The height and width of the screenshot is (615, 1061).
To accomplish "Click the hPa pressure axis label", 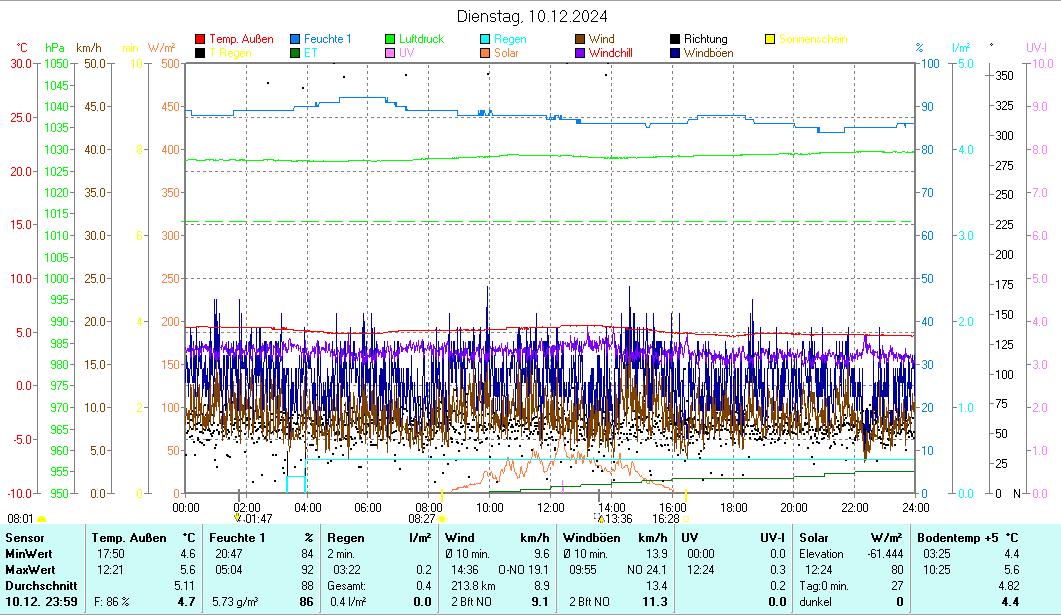I will [54, 47].
